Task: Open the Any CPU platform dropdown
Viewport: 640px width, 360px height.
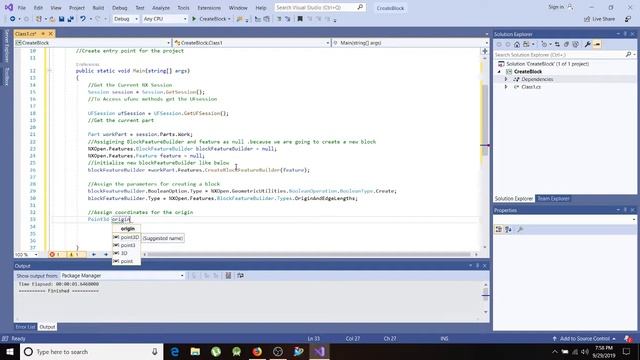Action: pyautogui.click(x=165, y=19)
